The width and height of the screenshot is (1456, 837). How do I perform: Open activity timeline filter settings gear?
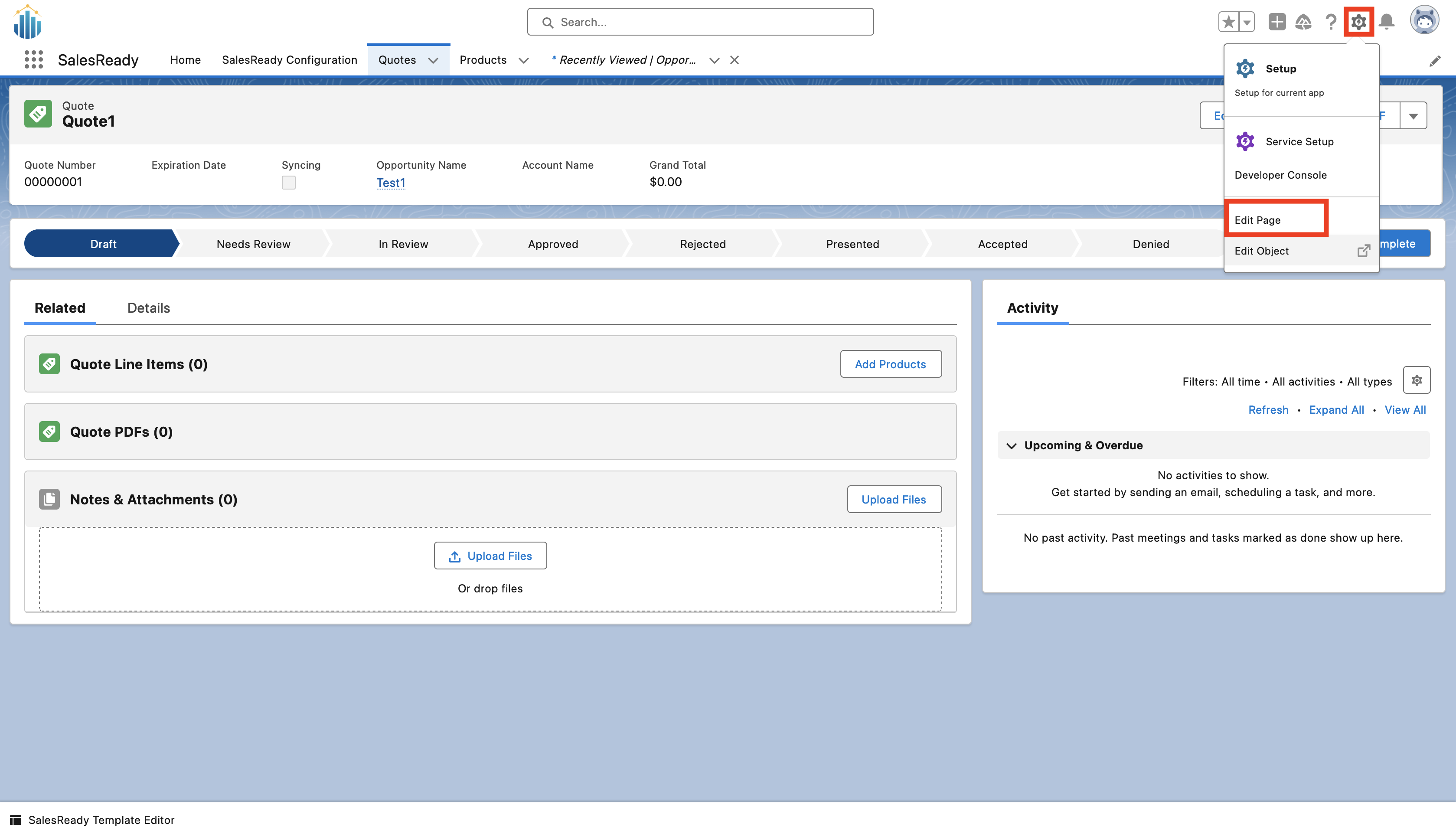(x=1417, y=380)
